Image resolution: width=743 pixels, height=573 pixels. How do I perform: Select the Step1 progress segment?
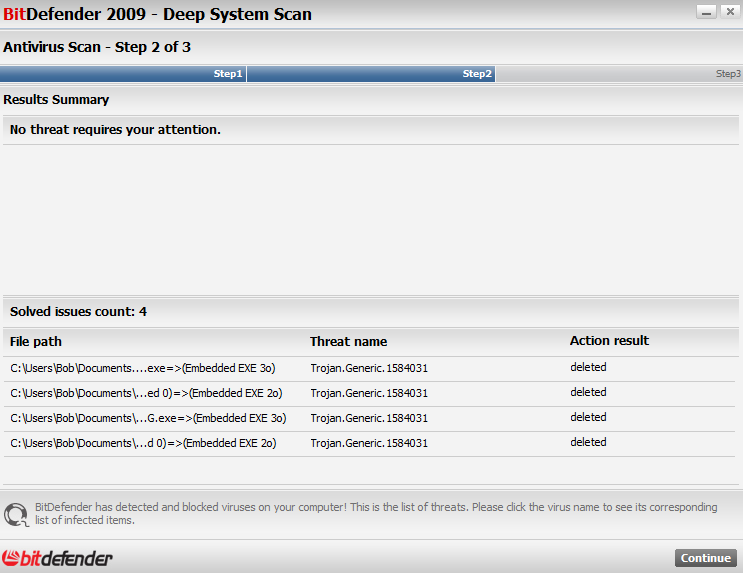click(123, 74)
